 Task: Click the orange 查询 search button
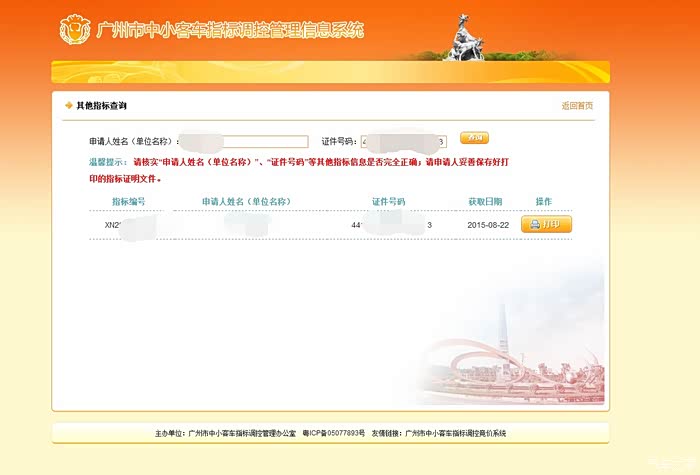click(x=474, y=138)
